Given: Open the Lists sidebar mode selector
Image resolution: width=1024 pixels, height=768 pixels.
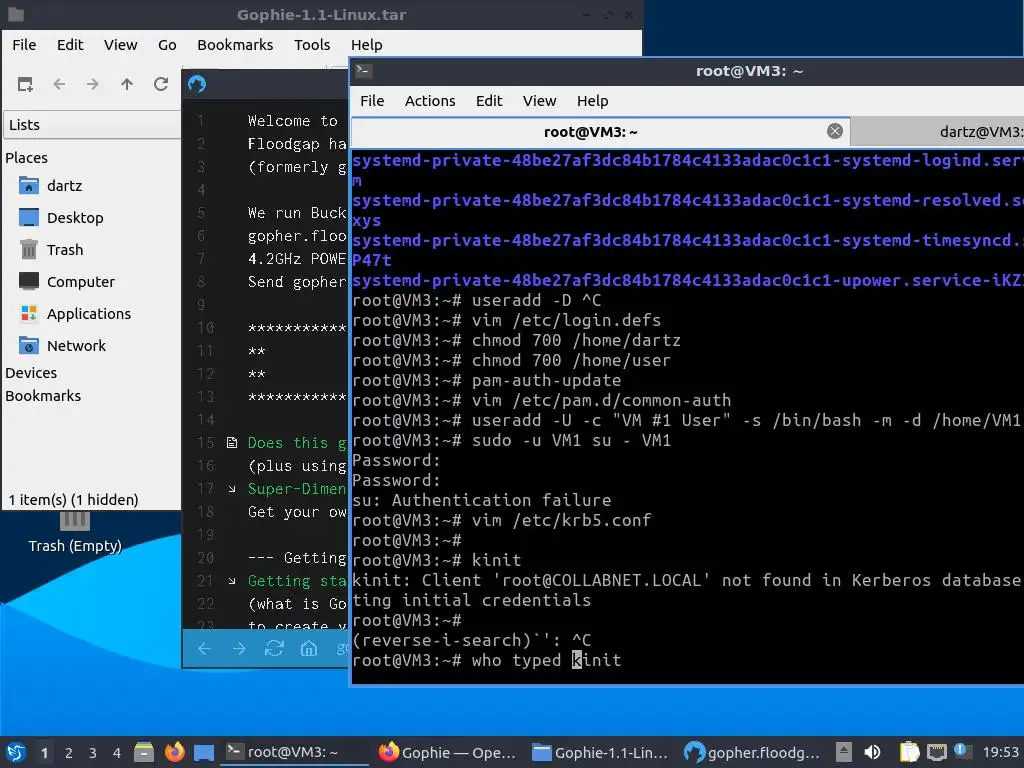Looking at the screenshot, I should [x=92, y=125].
